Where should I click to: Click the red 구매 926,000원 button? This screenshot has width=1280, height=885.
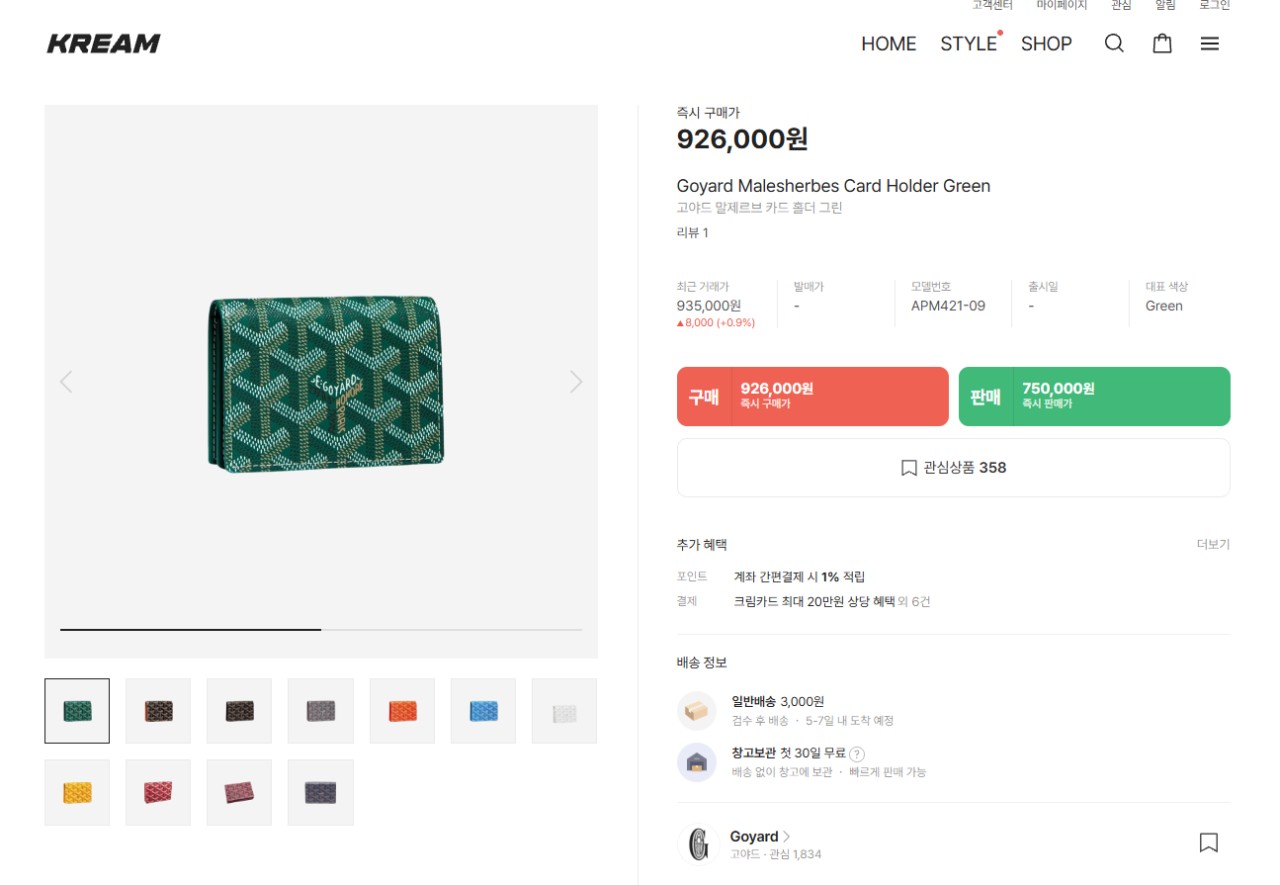(x=812, y=396)
